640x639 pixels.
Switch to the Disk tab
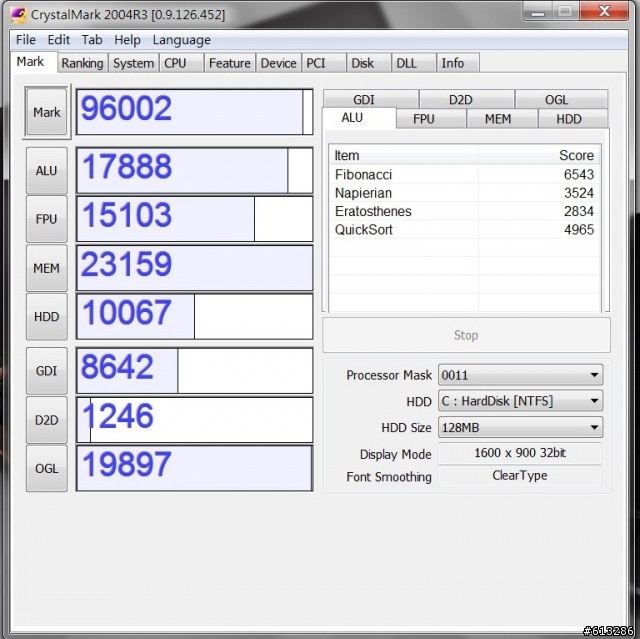tap(369, 63)
